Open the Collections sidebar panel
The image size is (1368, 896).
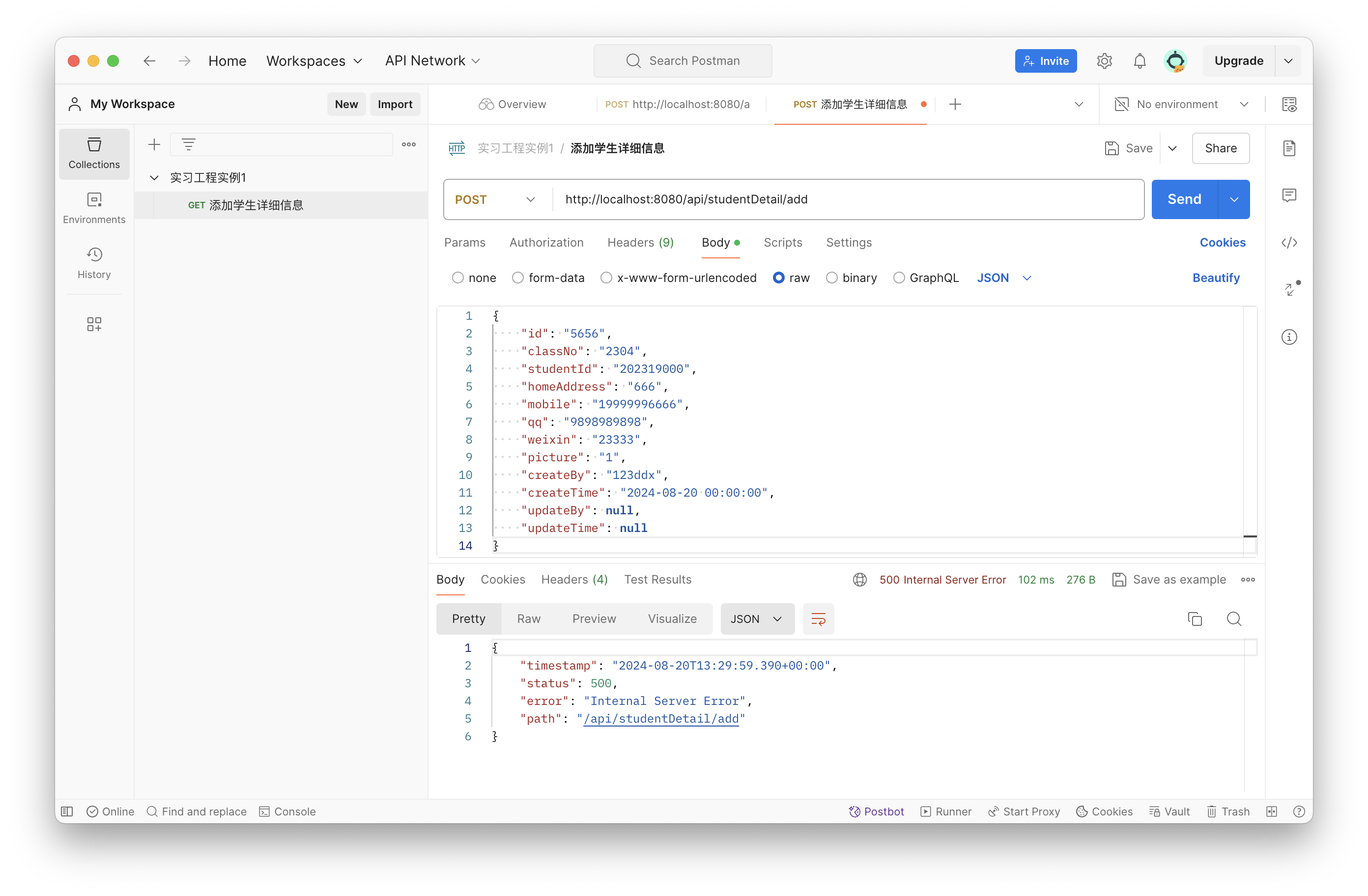click(94, 153)
